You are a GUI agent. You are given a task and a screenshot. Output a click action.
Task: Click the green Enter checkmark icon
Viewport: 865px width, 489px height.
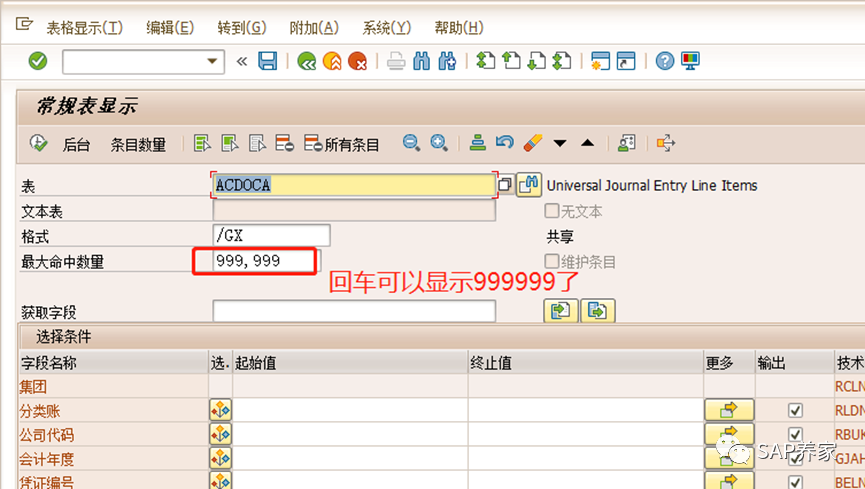[38, 61]
